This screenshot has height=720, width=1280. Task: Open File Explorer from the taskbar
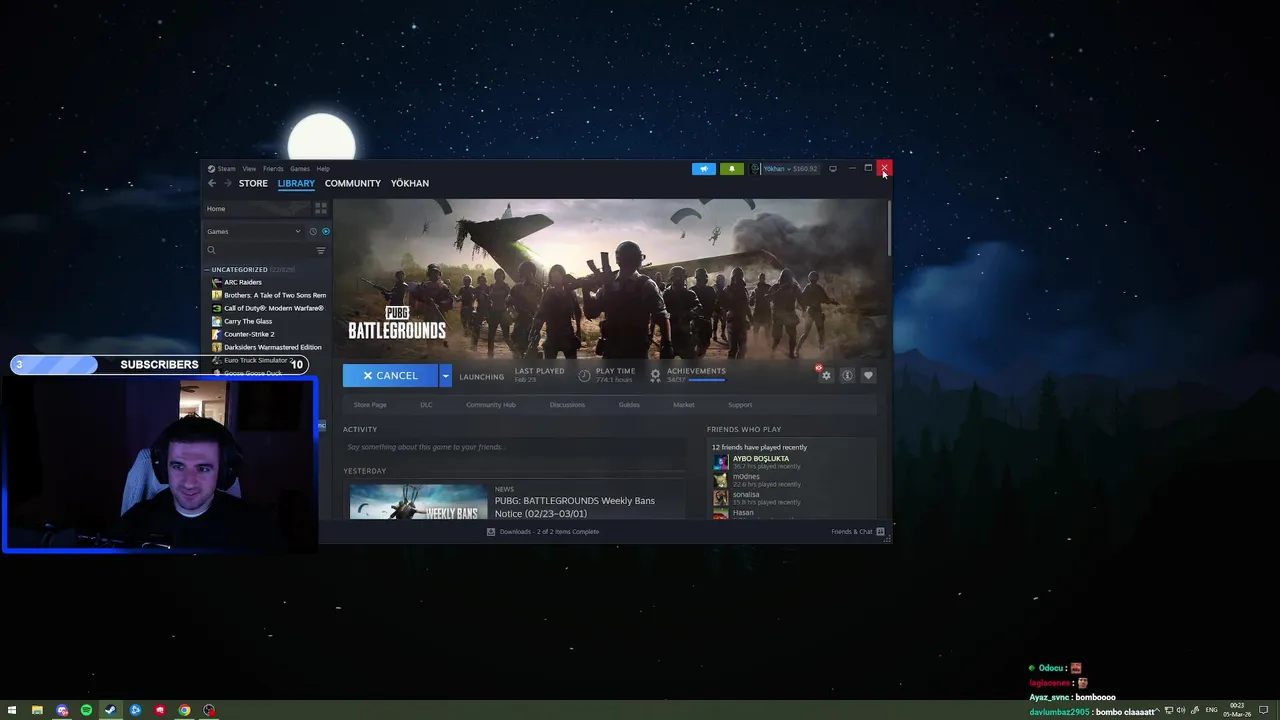tap(37, 711)
